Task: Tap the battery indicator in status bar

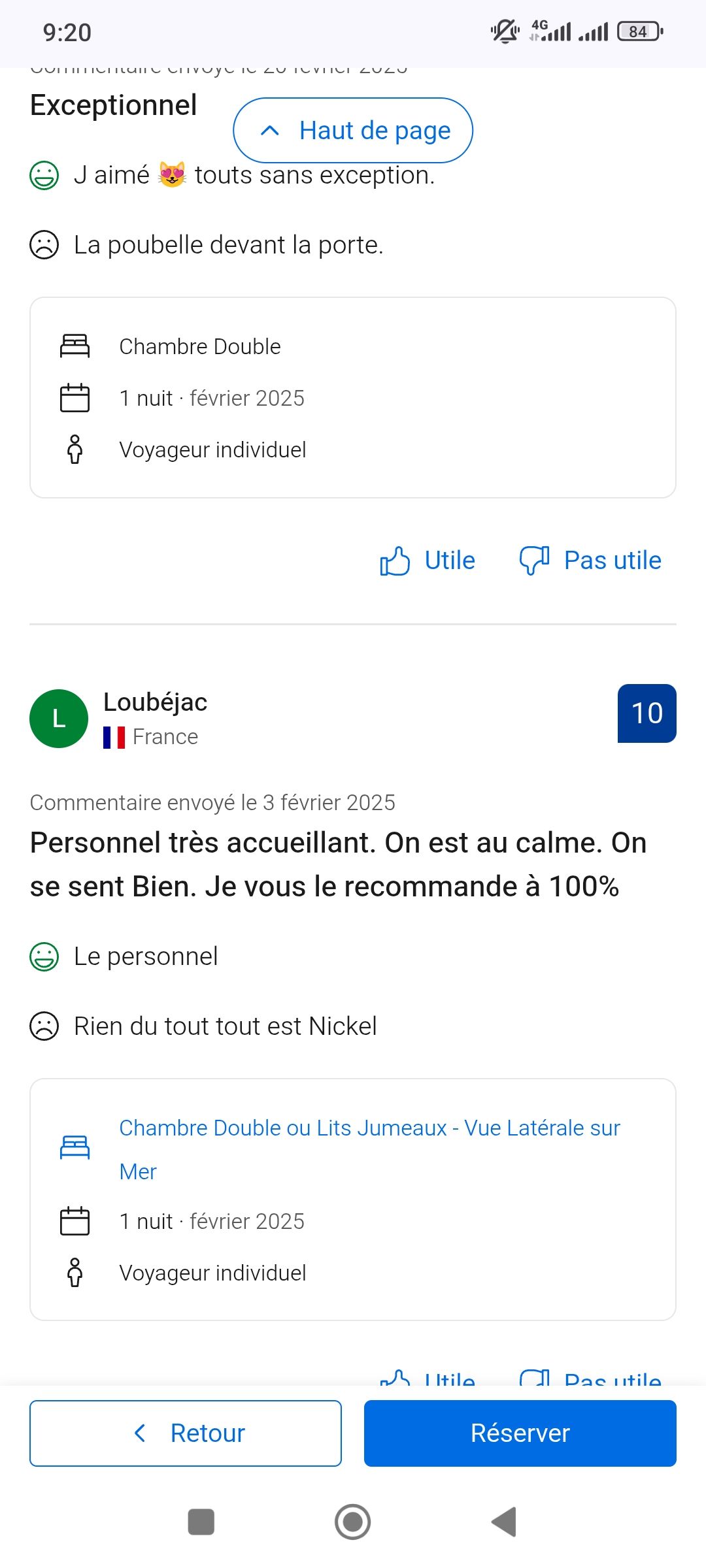Action: 640,31
